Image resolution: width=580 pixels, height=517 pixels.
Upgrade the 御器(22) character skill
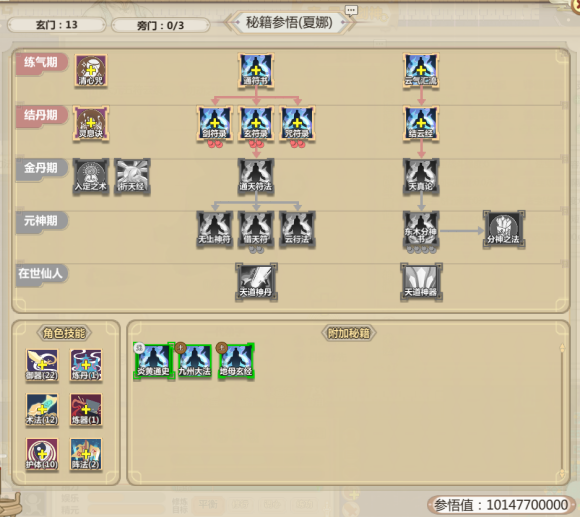pos(42,365)
